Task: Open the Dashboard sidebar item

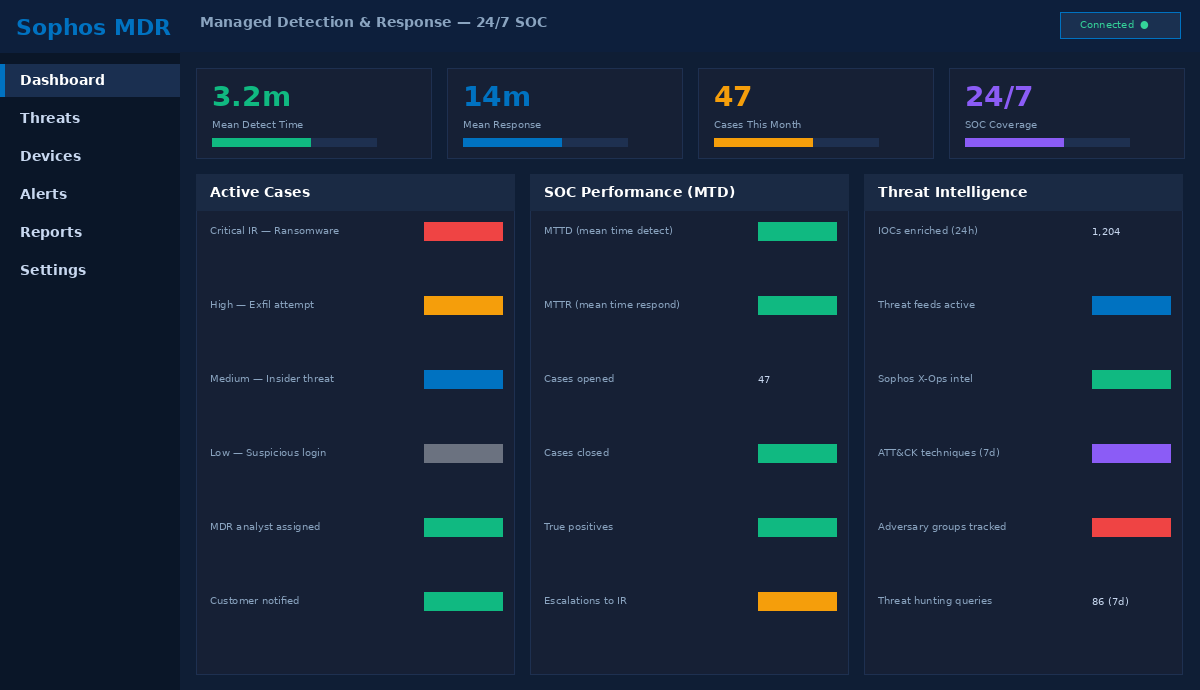Action: 90,80
